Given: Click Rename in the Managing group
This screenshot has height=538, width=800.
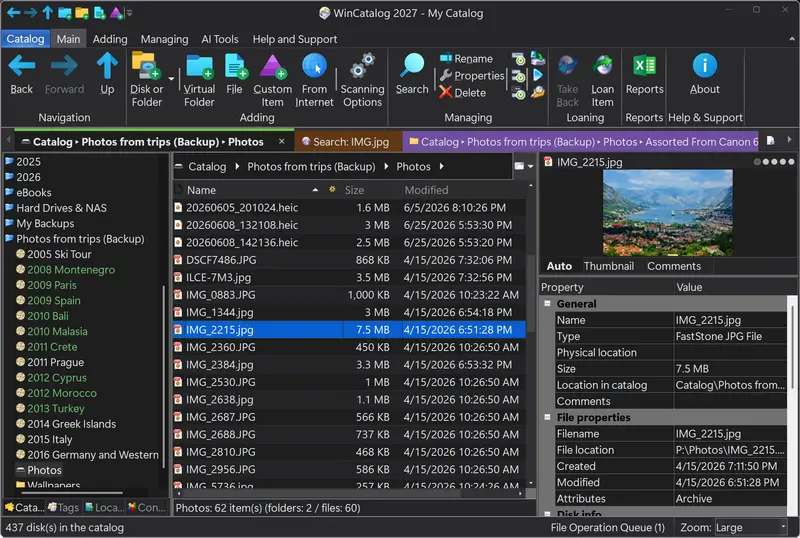Looking at the screenshot, I should pyautogui.click(x=466, y=59).
